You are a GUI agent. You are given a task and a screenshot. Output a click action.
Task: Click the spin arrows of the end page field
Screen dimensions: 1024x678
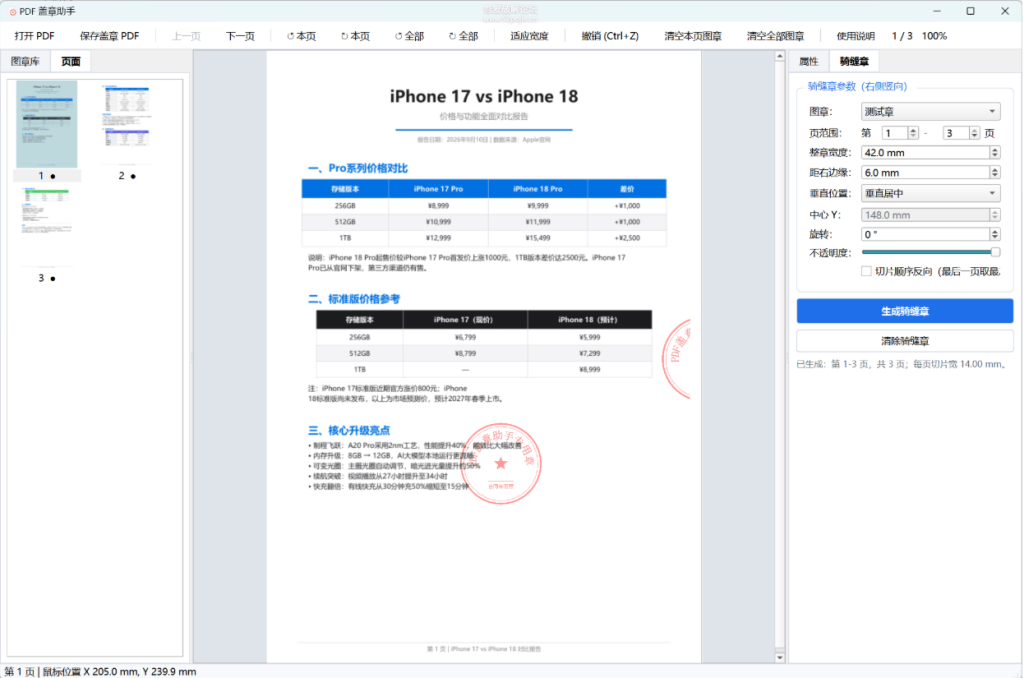[974, 133]
